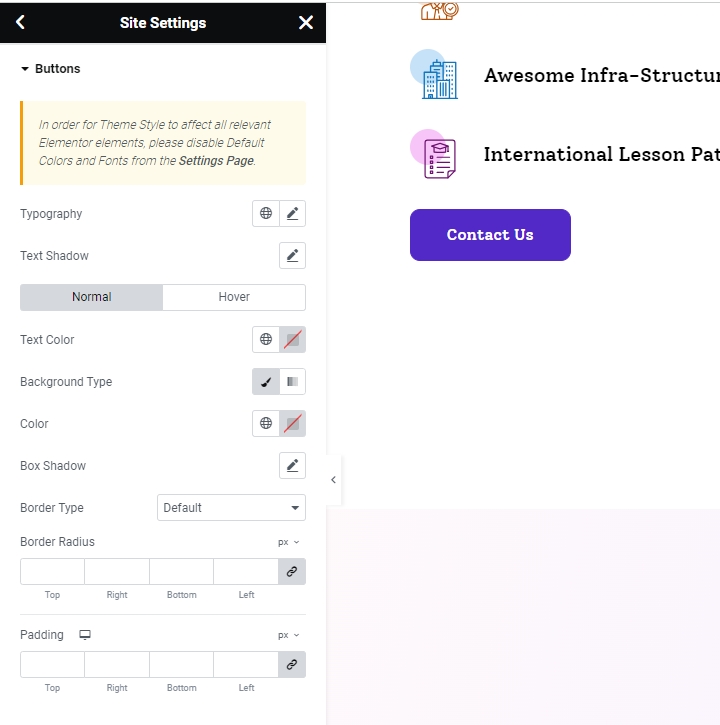Viewport: 720px width, 725px height.
Task: Edit Box Shadow with the pencil icon
Action: click(292, 465)
